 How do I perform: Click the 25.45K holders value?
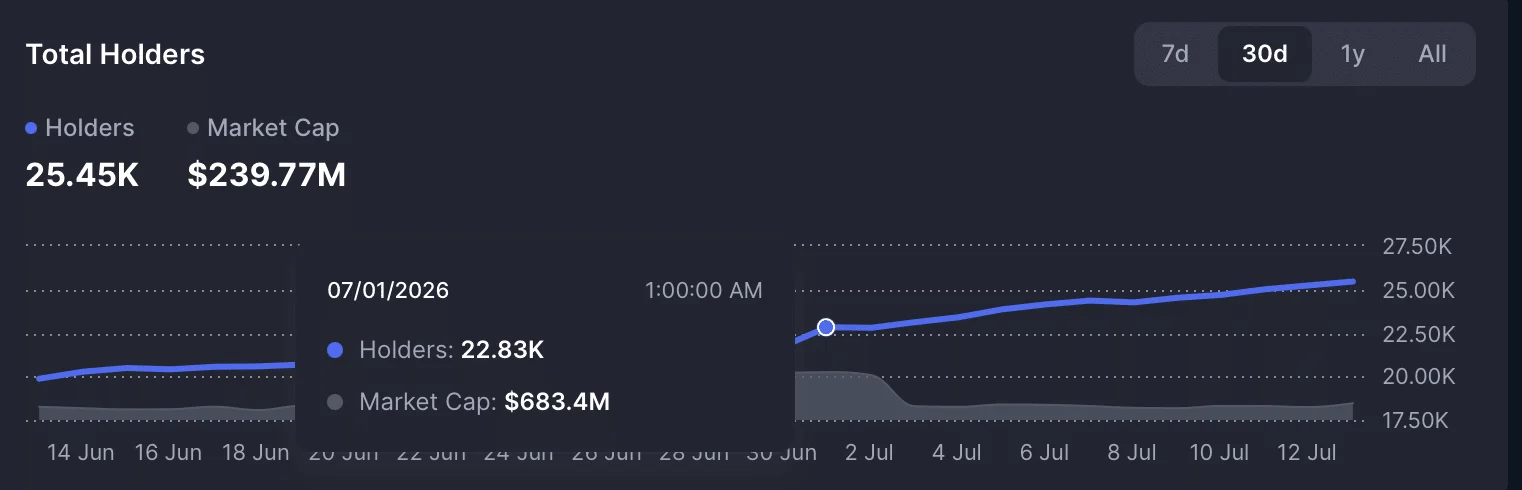point(82,175)
